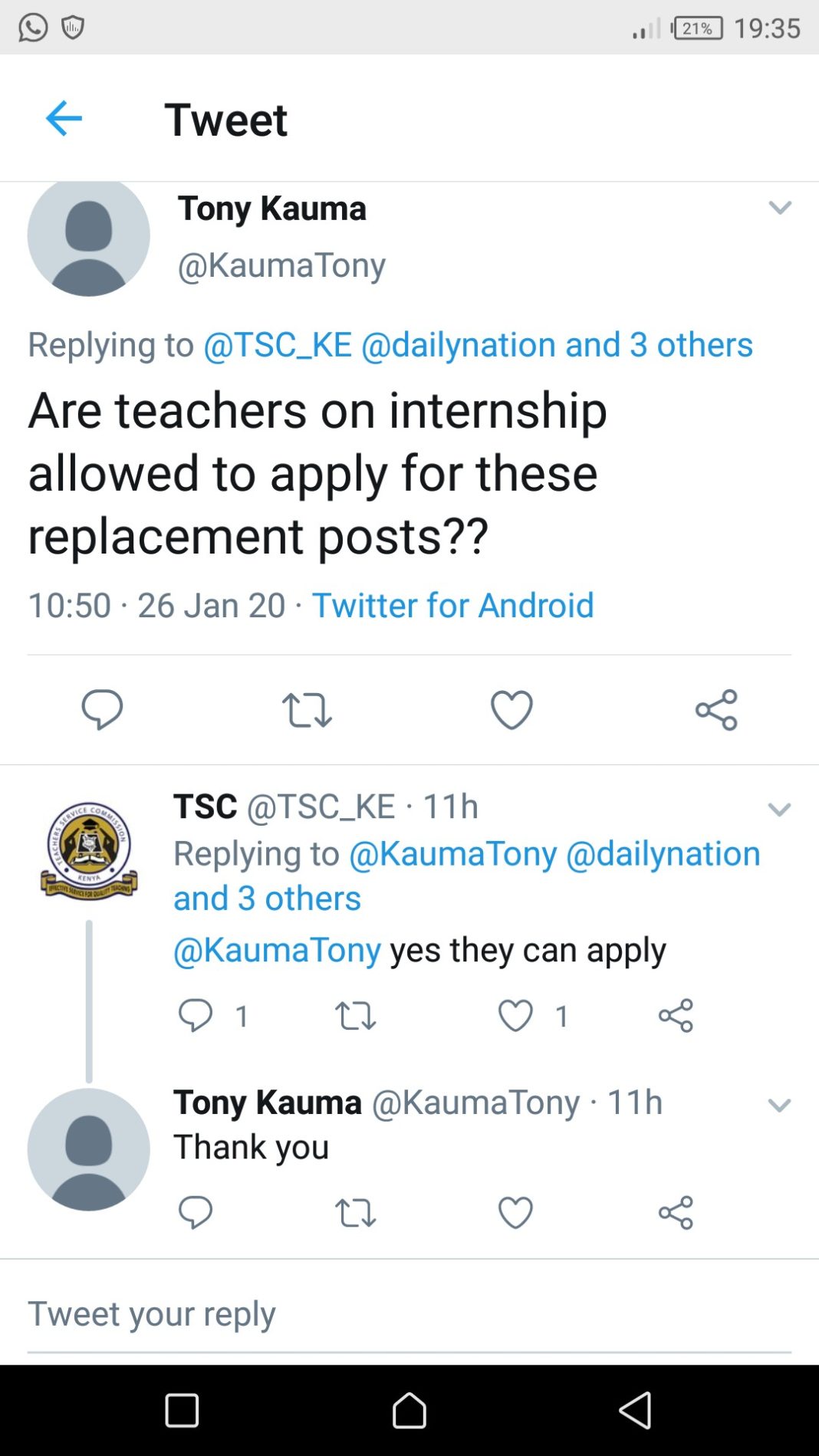Reply to TSC's 'yes they can apply' tweet
819x1456 pixels.
tap(196, 1016)
